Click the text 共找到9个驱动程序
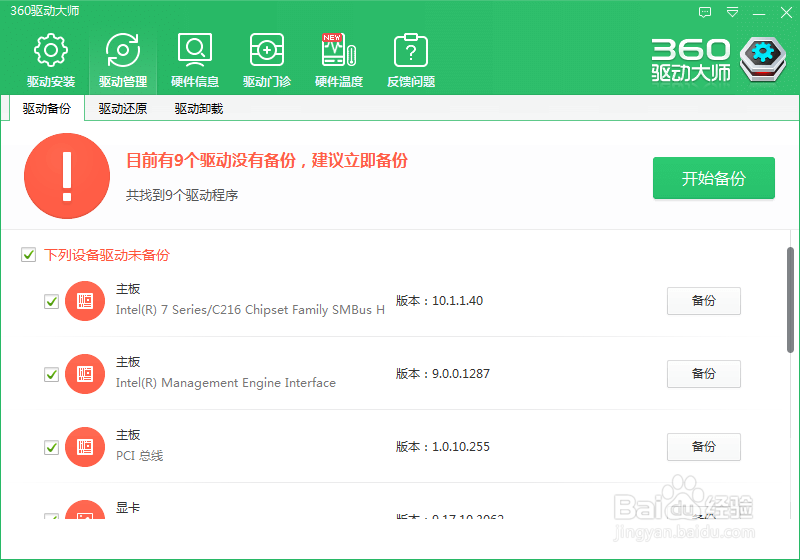800x560 pixels. pos(182,195)
